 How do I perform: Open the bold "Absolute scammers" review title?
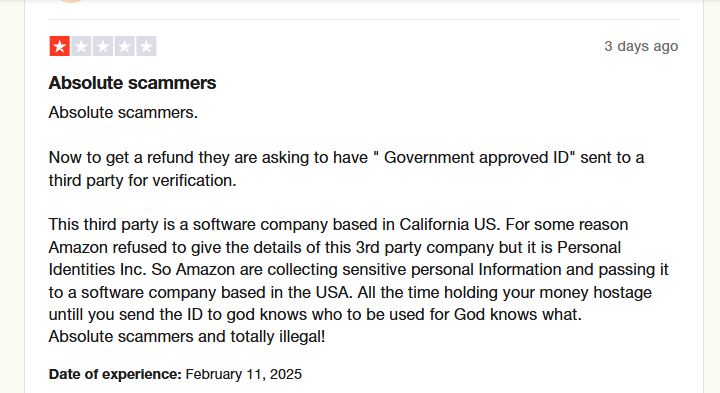tap(132, 83)
